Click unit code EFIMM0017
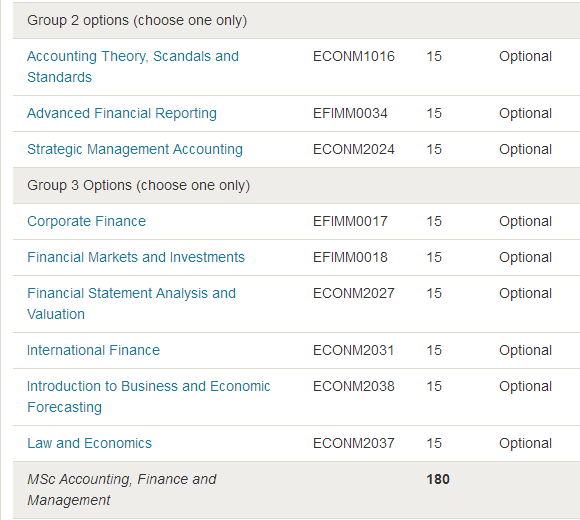Image resolution: width=580 pixels, height=520 pixels. coord(350,221)
